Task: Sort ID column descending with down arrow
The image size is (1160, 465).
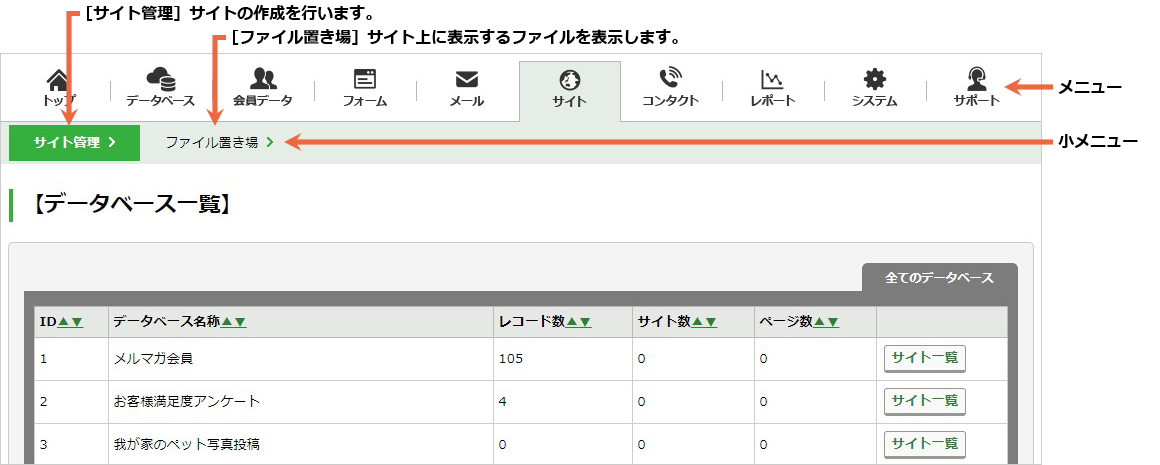Action: coord(77,322)
